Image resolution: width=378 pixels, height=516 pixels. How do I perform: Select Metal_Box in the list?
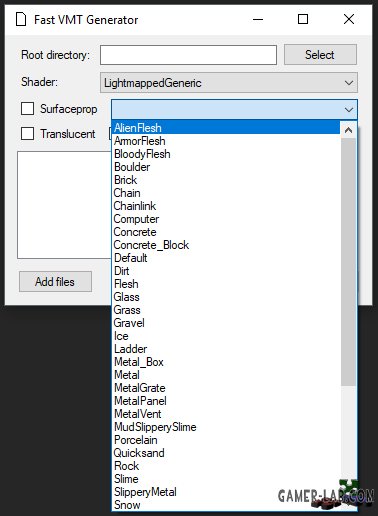226,362
